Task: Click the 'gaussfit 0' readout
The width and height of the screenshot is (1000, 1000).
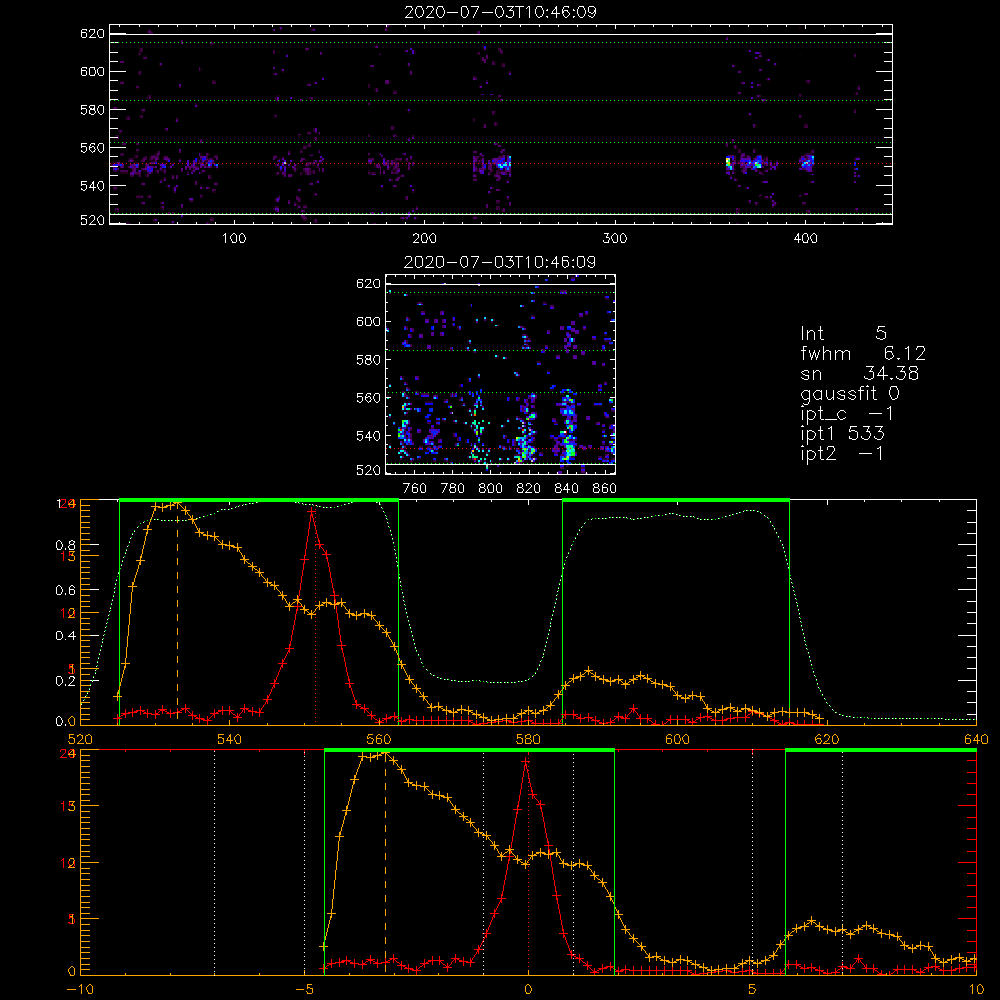Action: click(850, 393)
